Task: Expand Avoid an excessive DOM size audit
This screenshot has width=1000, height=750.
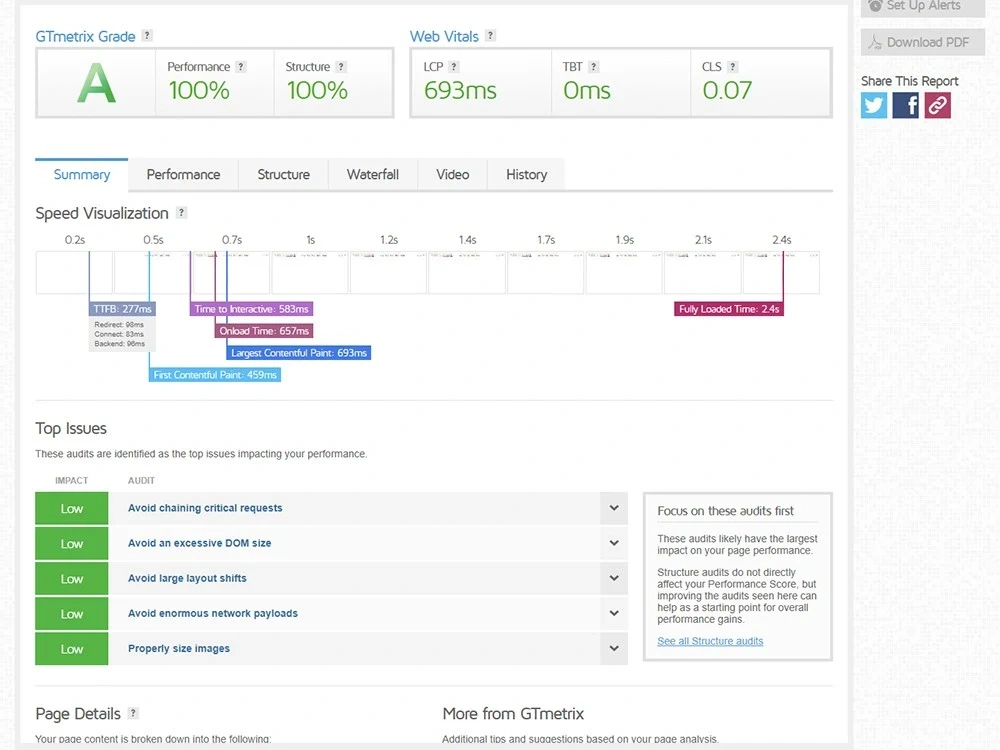Action: [x=614, y=543]
